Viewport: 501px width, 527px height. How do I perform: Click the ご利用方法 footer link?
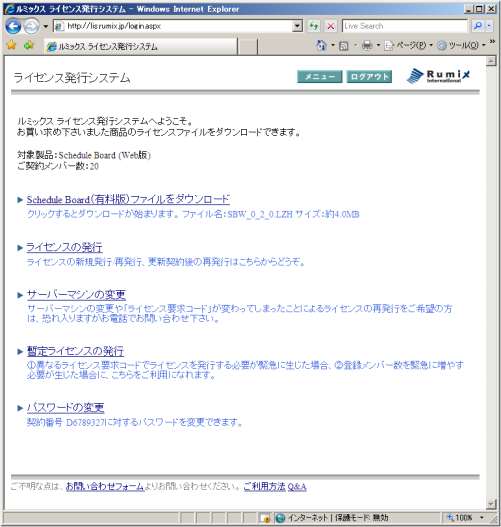(x=264, y=486)
